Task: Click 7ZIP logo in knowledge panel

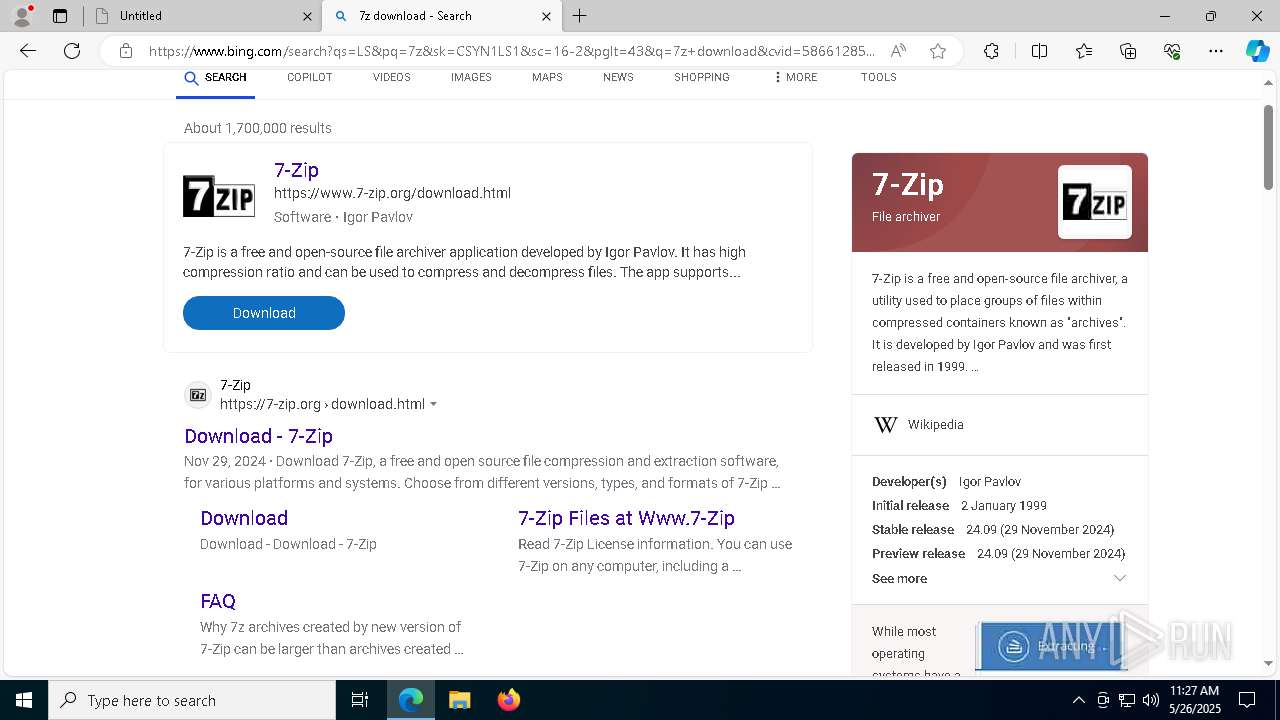Action: 1095,202
